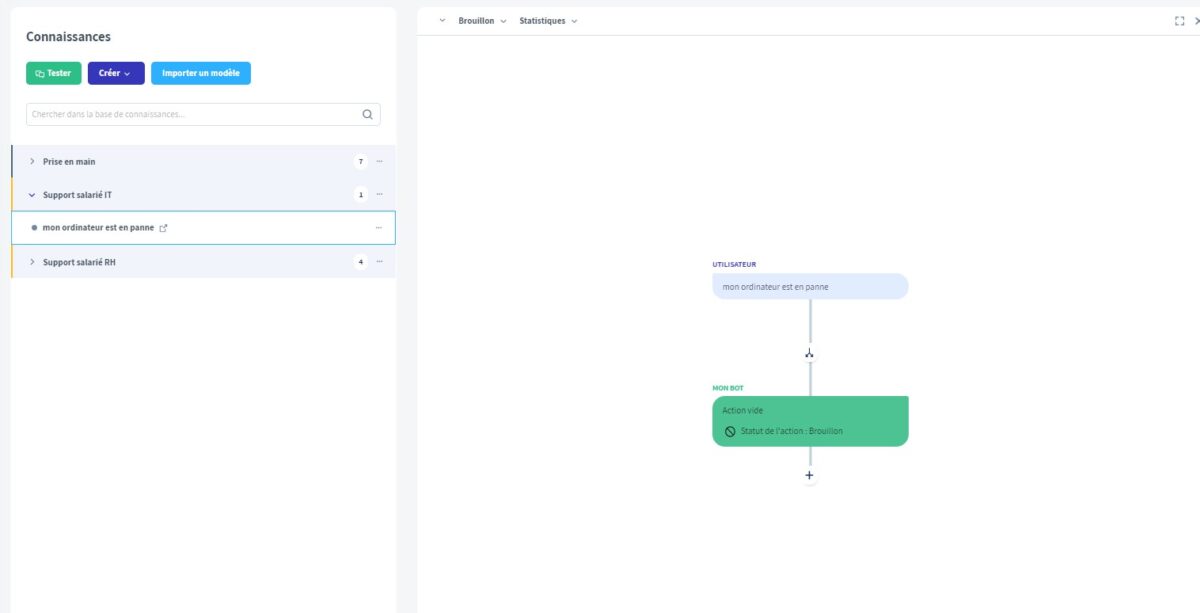Collapse the panel with the right arrow icon
Viewport: 1200px width, 613px height.
(x=1196, y=19)
